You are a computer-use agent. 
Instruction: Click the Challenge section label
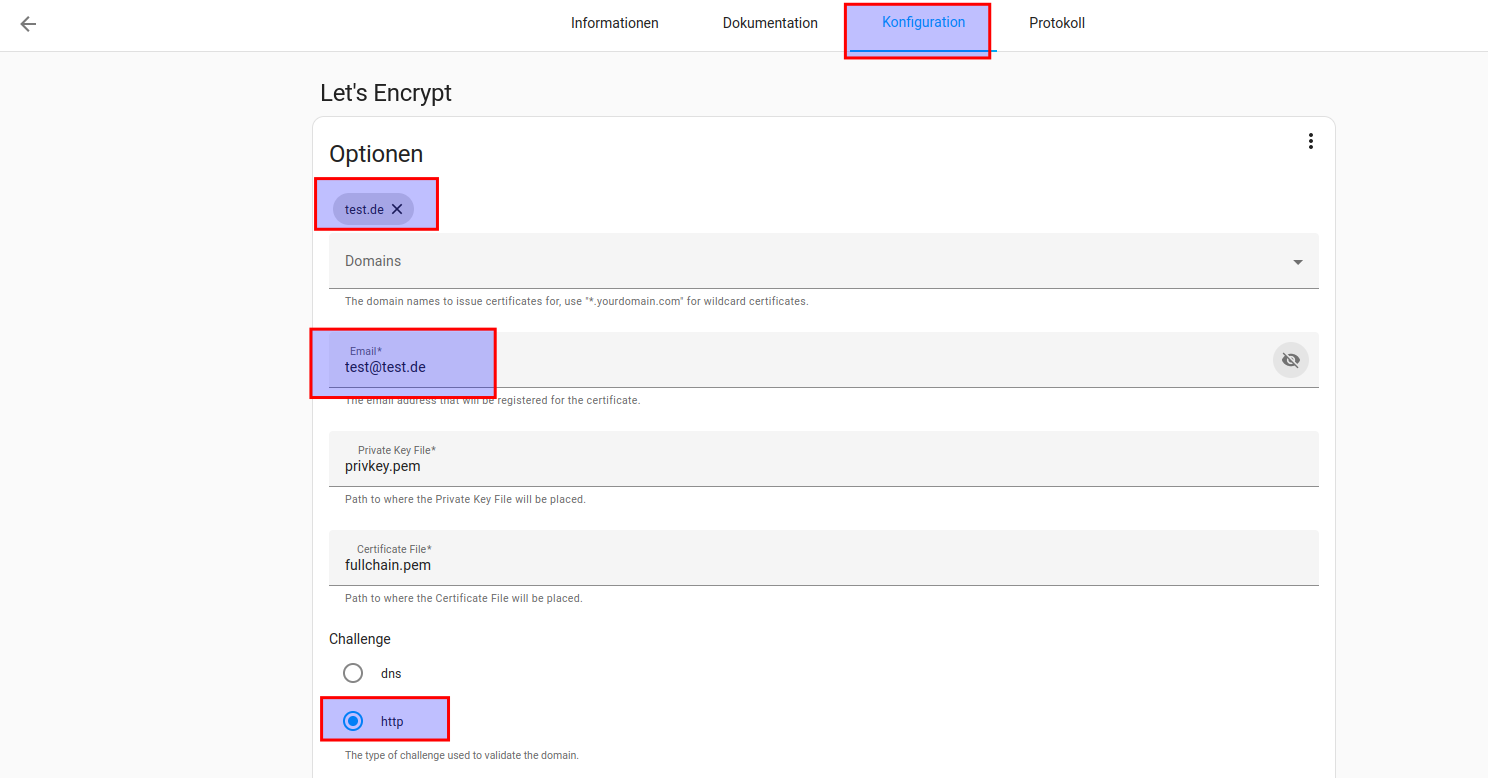pyautogui.click(x=360, y=639)
